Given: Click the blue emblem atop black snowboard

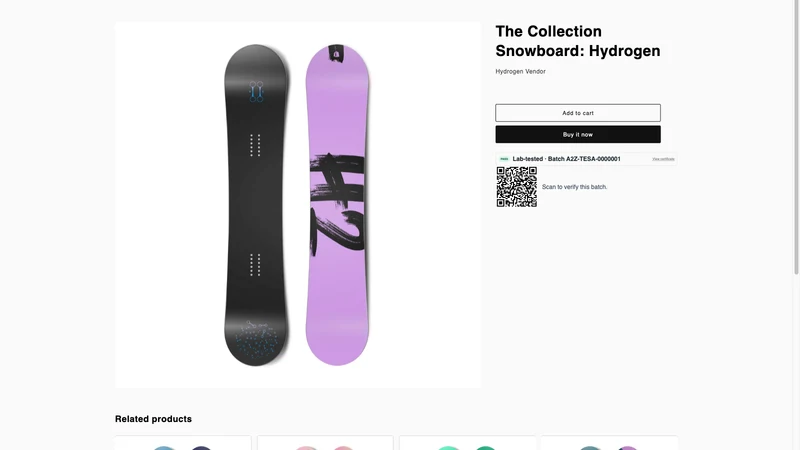Looking at the screenshot, I should 256,91.
